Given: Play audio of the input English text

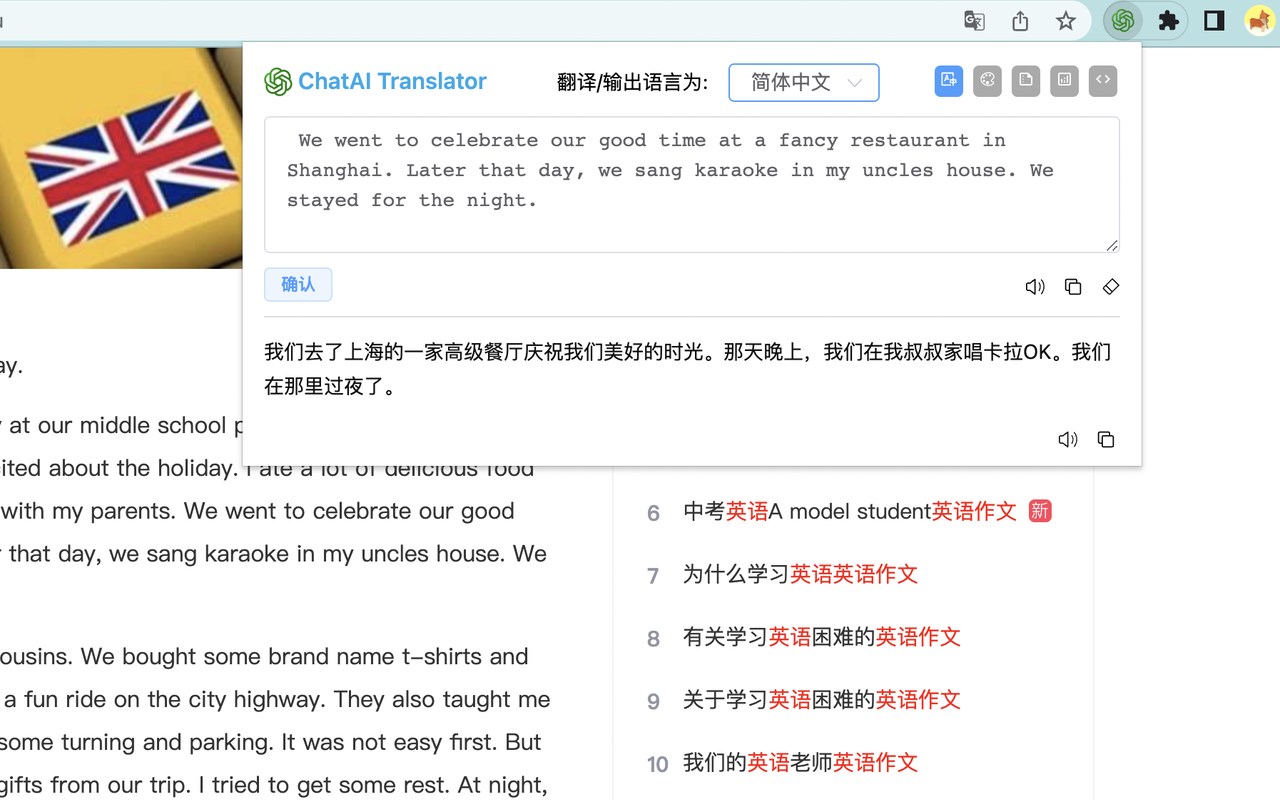Looking at the screenshot, I should click(x=1035, y=287).
